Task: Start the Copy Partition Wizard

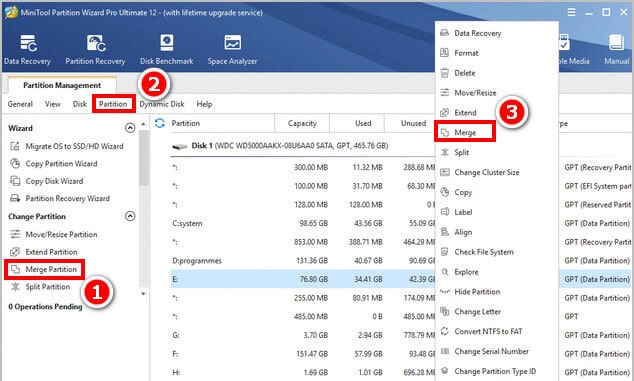Action: pos(54,163)
